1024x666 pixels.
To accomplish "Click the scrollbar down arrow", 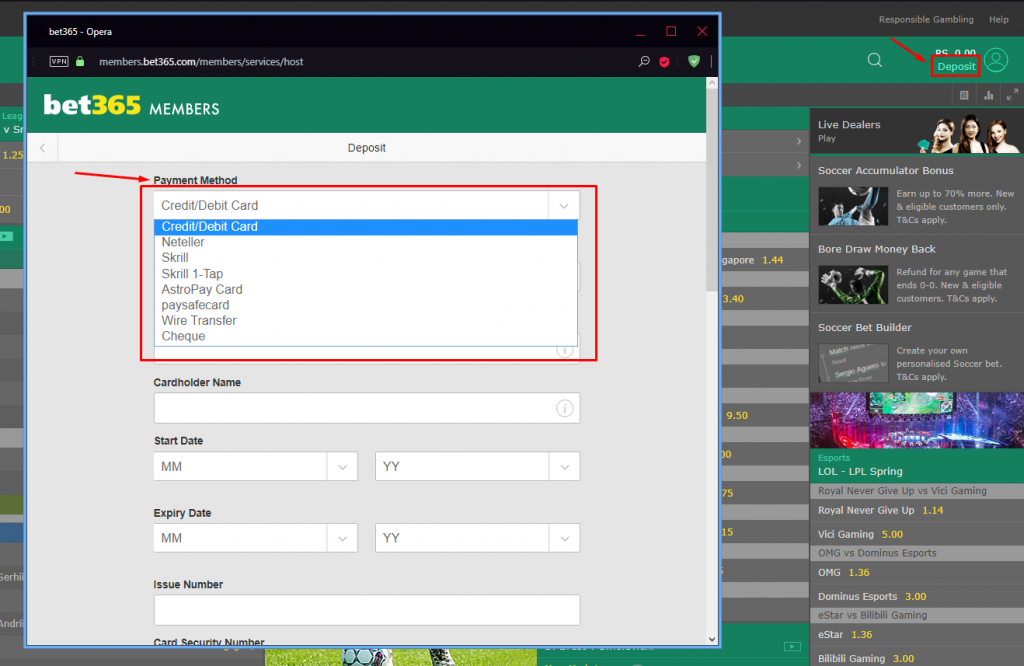I will point(712,639).
